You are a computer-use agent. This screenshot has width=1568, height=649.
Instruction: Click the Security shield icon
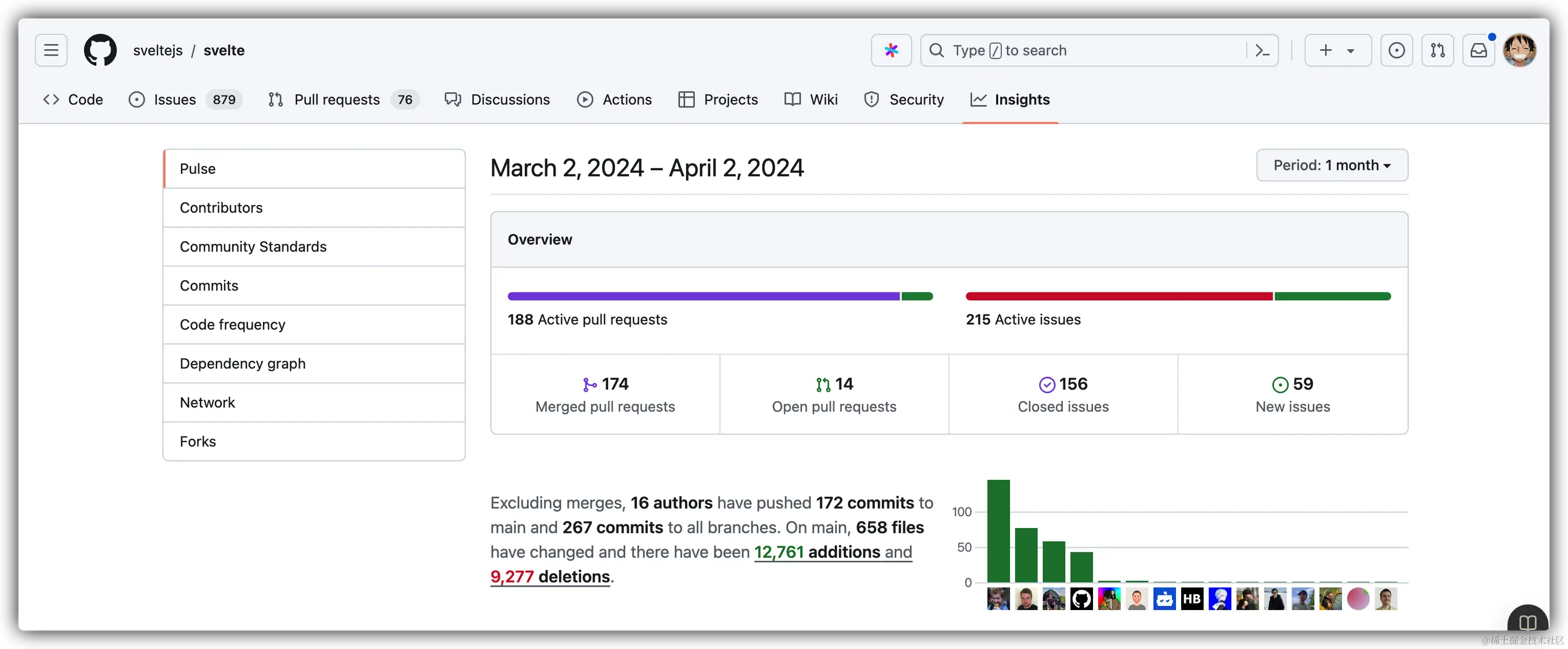[x=871, y=99]
